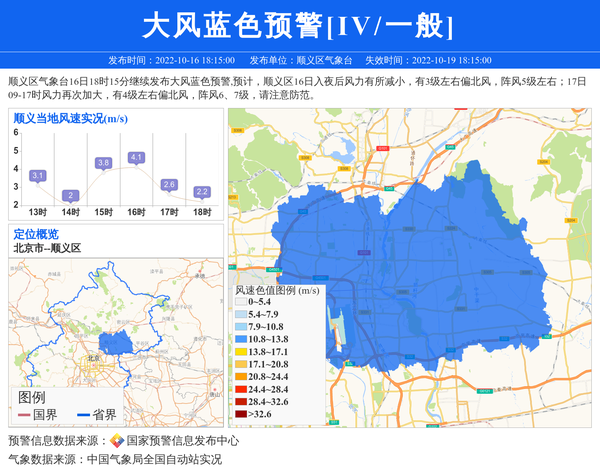Click the 大风蓝色预警 title banner
600x471 pixels.
click(x=299, y=25)
